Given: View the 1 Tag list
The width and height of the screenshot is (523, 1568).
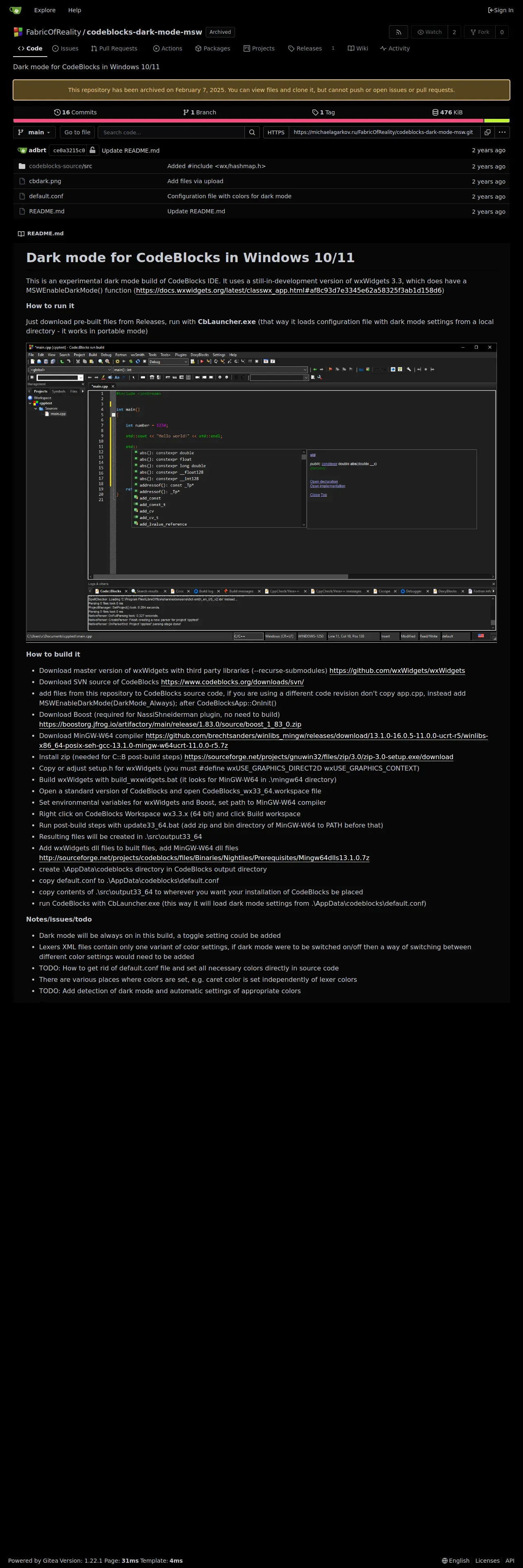Looking at the screenshot, I should [x=323, y=113].
